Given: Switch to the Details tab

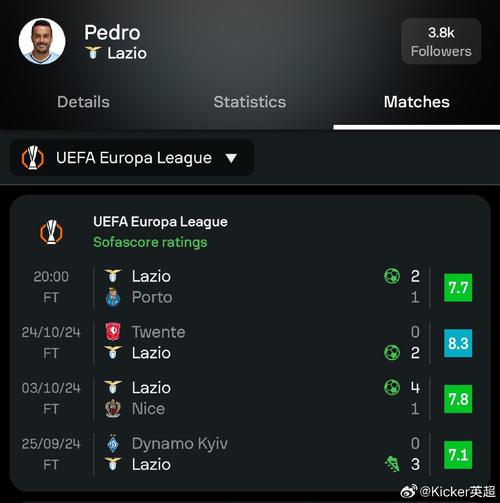Looking at the screenshot, I should click(83, 102).
